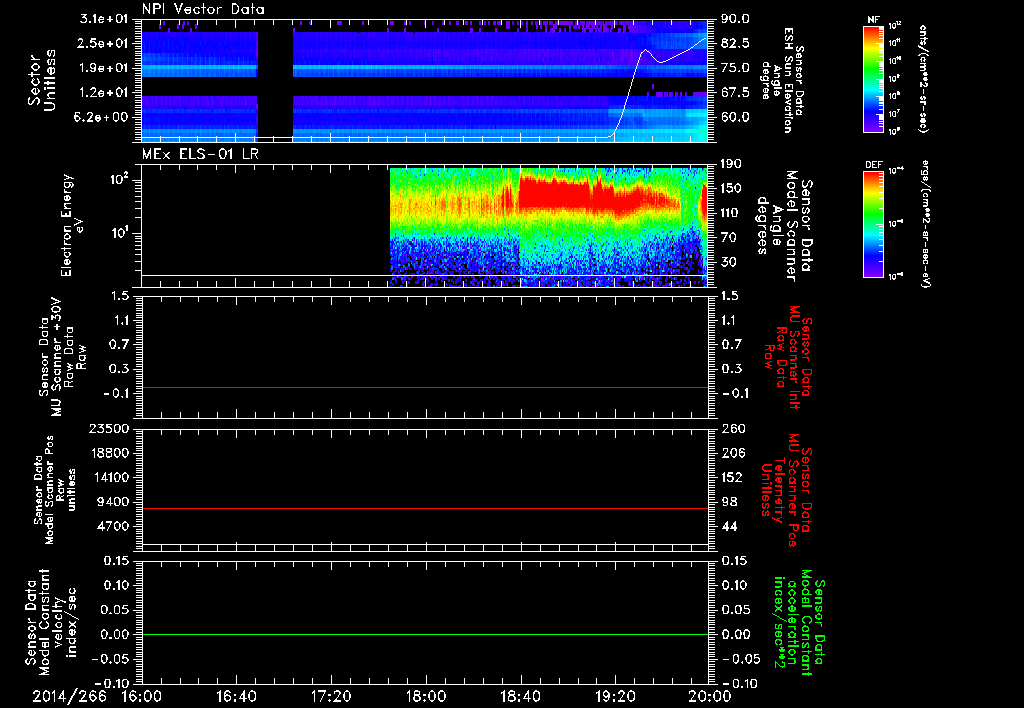Click the '190' scanner angle tick label

click(732, 164)
